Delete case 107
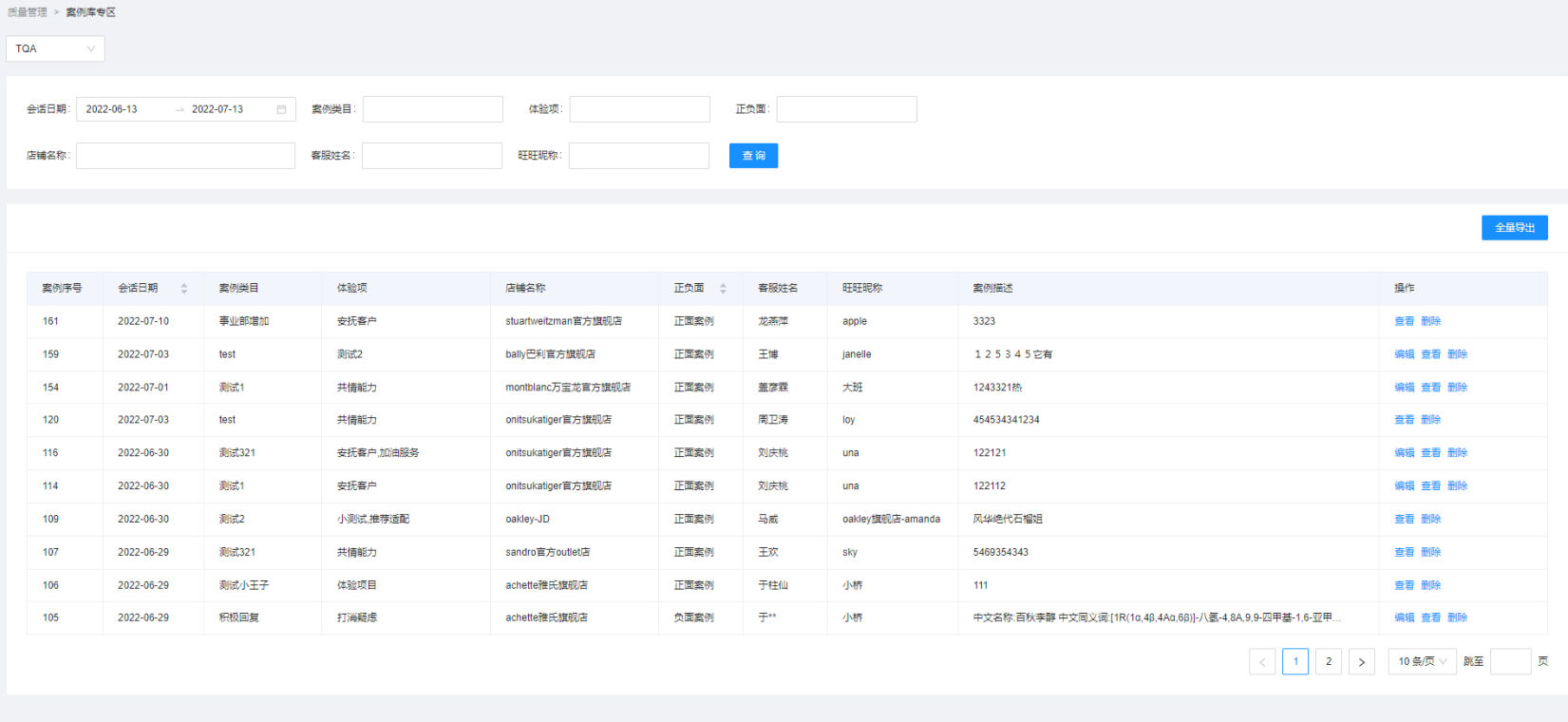Screen dimensions: 1568x722 [x=1430, y=552]
